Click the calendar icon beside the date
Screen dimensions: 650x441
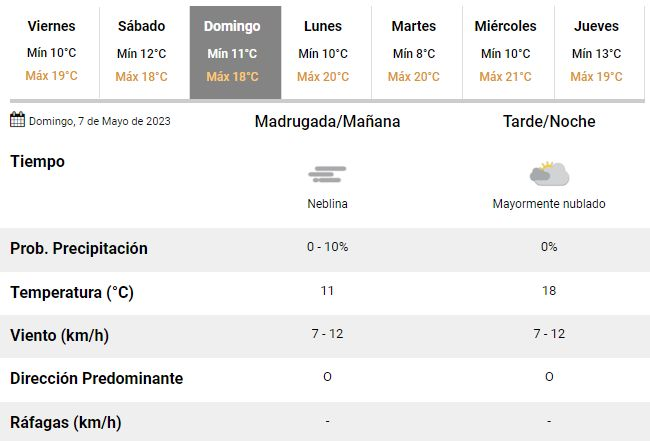[x=17, y=121]
